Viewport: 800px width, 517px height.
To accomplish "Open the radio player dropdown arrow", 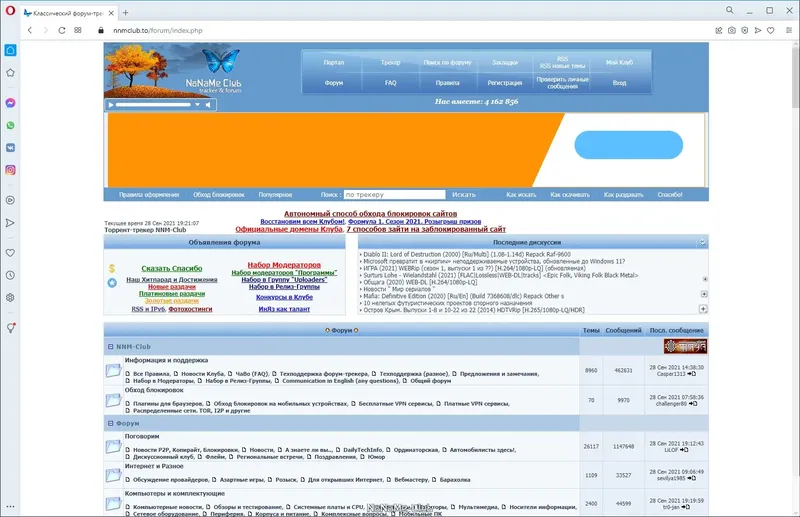I will tap(197, 105).
